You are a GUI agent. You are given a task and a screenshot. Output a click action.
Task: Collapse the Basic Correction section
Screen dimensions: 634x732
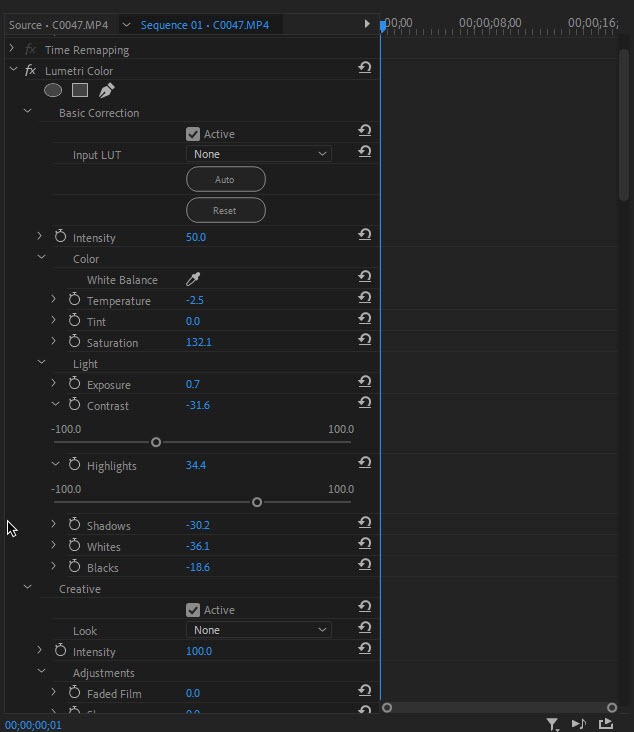27,113
